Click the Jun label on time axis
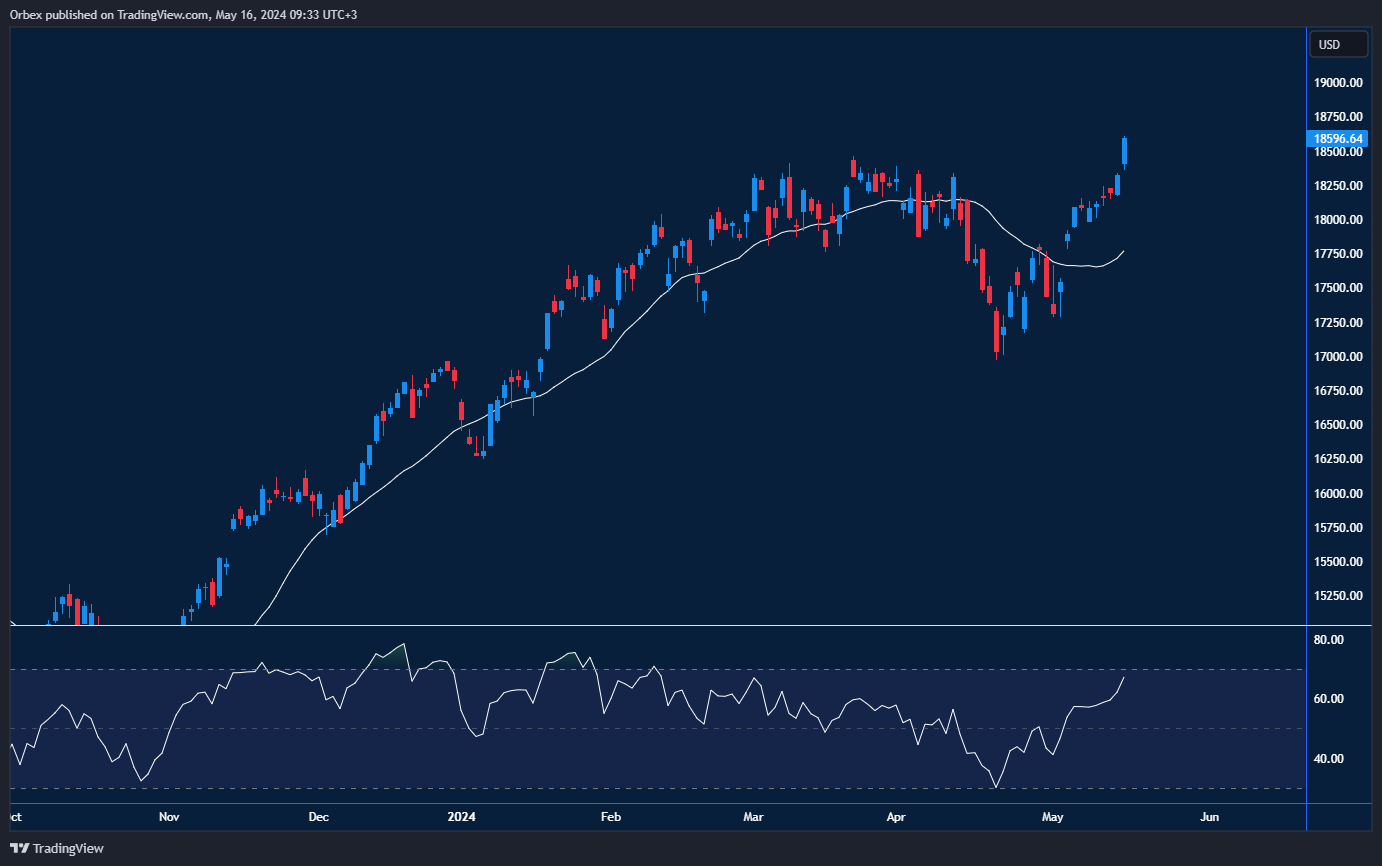Viewport: 1382px width, 866px height. click(1209, 817)
